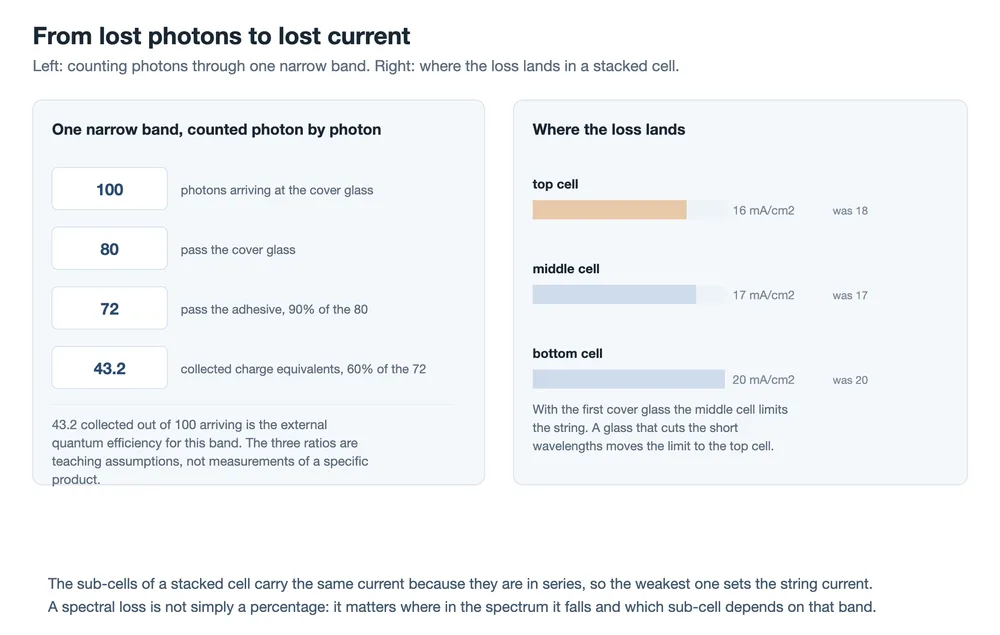The height and width of the screenshot is (635, 1000).
Task: Click the 'From lost photons to lost current' heading
Action: click(221, 36)
